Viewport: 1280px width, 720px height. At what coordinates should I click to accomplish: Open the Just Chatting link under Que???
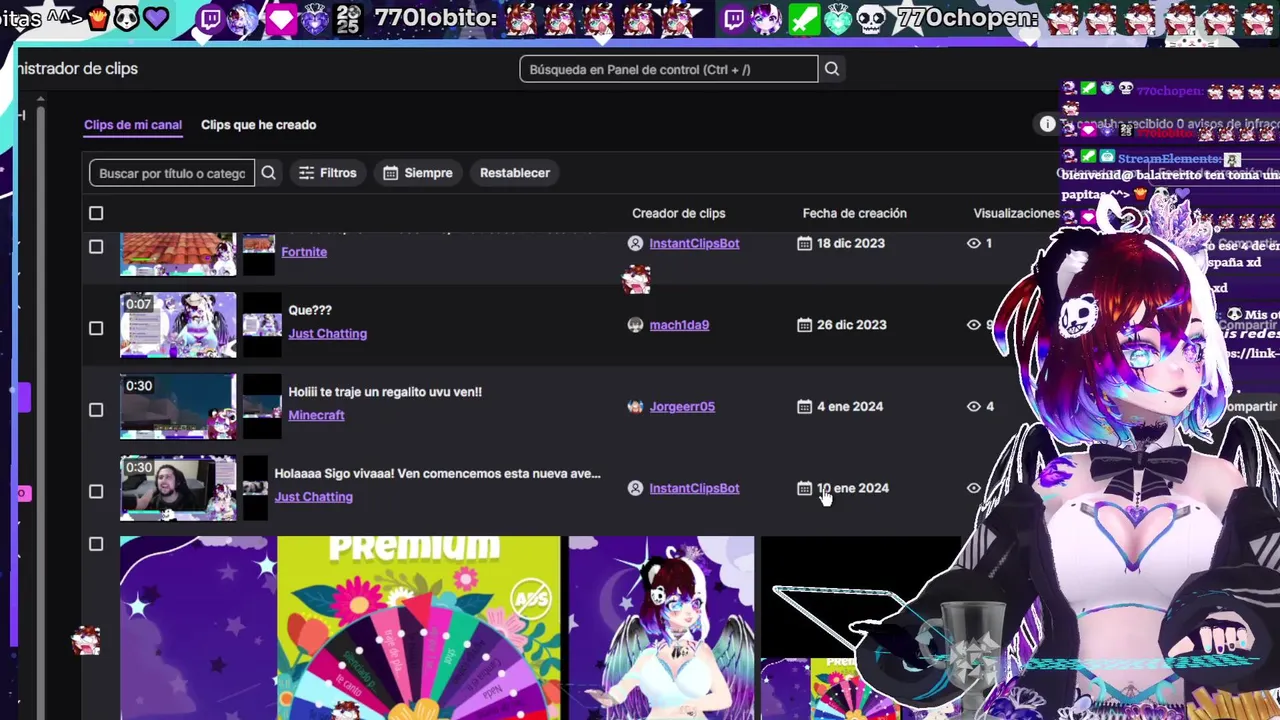coord(327,333)
